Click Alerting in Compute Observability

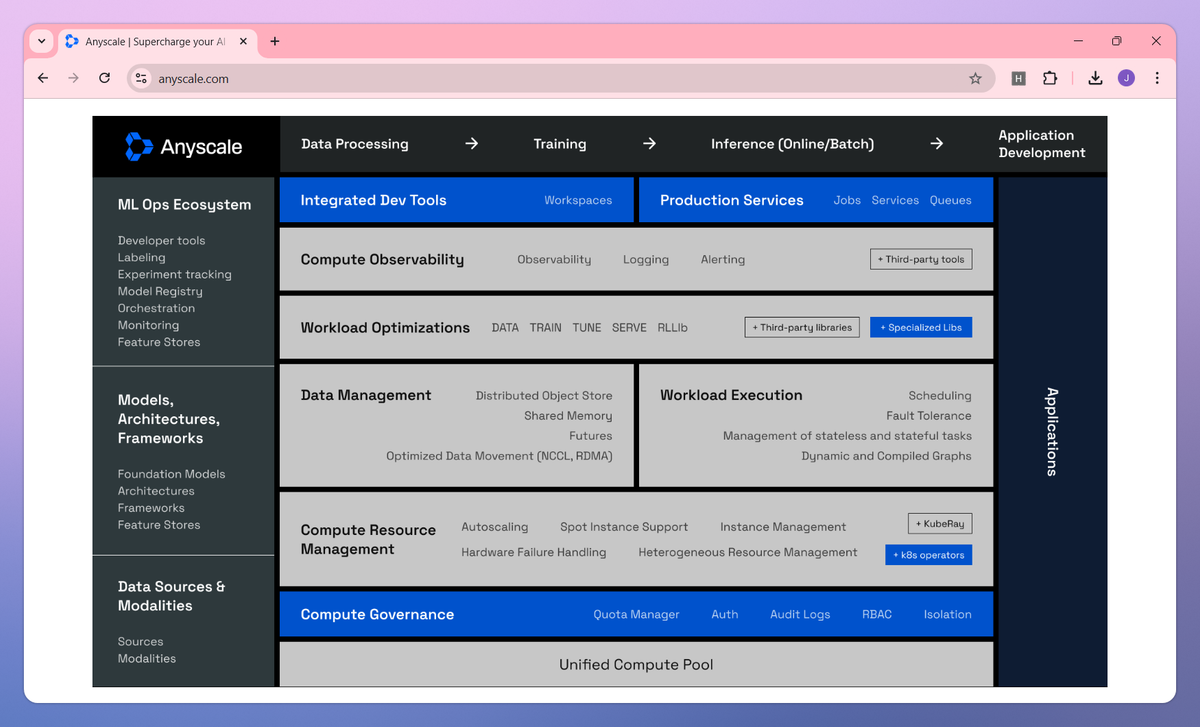[x=723, y=259]
